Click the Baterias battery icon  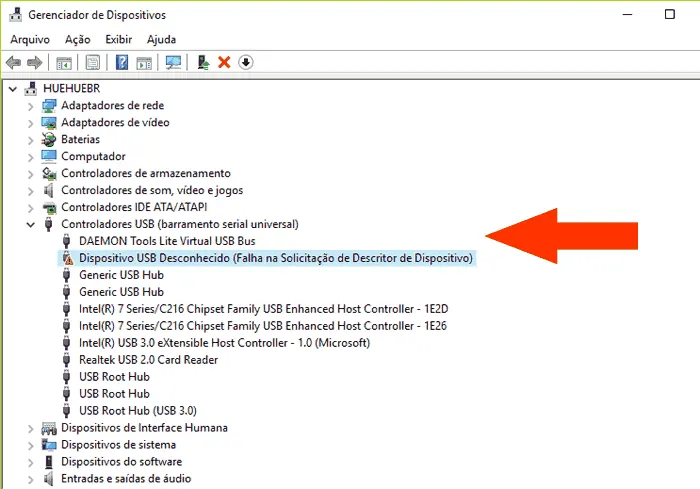49,139
